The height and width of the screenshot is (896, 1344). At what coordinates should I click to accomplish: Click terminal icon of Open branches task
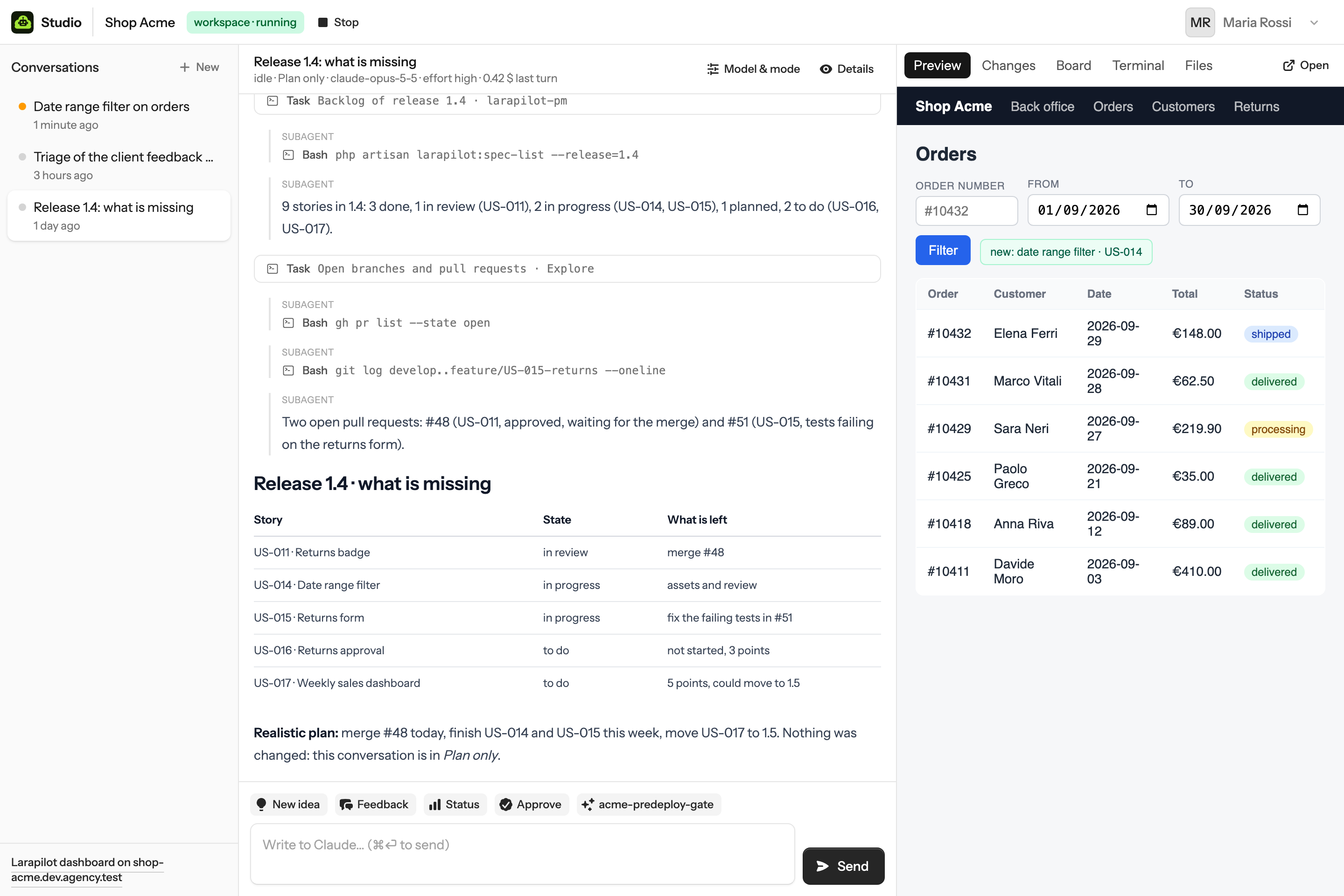(273, 269)
